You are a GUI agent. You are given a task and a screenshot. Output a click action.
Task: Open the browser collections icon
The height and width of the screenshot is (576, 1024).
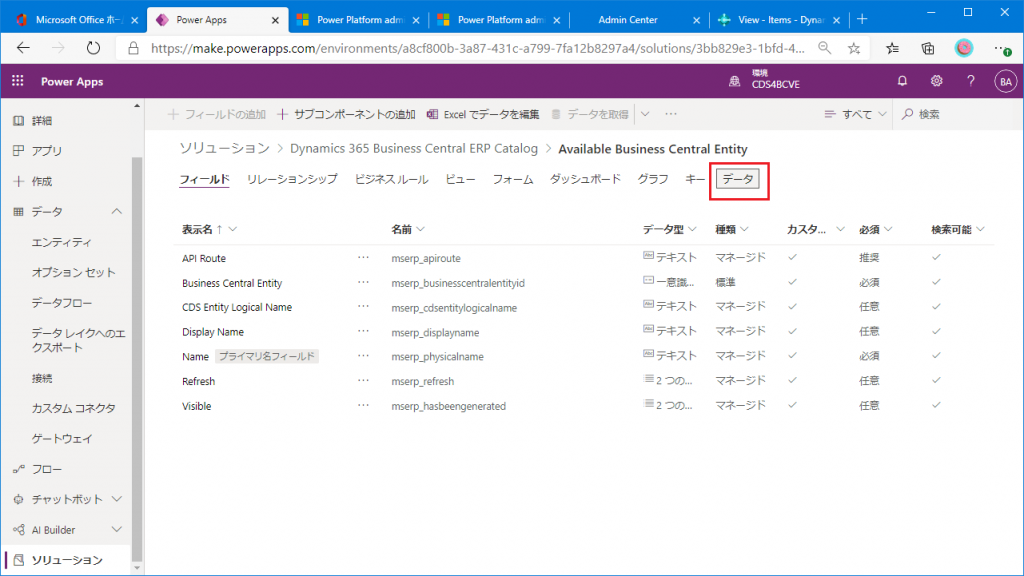click(x=927, y=48)
